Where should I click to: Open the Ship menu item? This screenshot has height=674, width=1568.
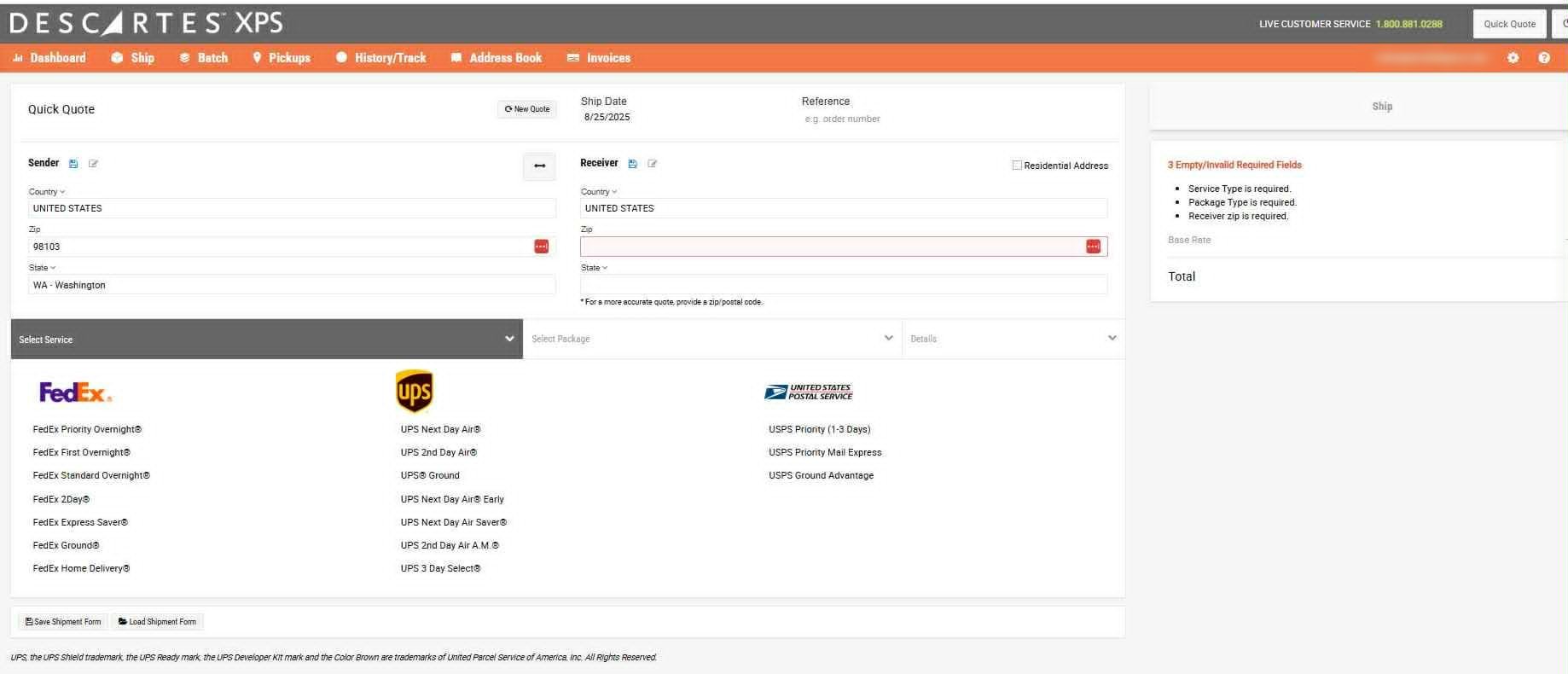133,58
